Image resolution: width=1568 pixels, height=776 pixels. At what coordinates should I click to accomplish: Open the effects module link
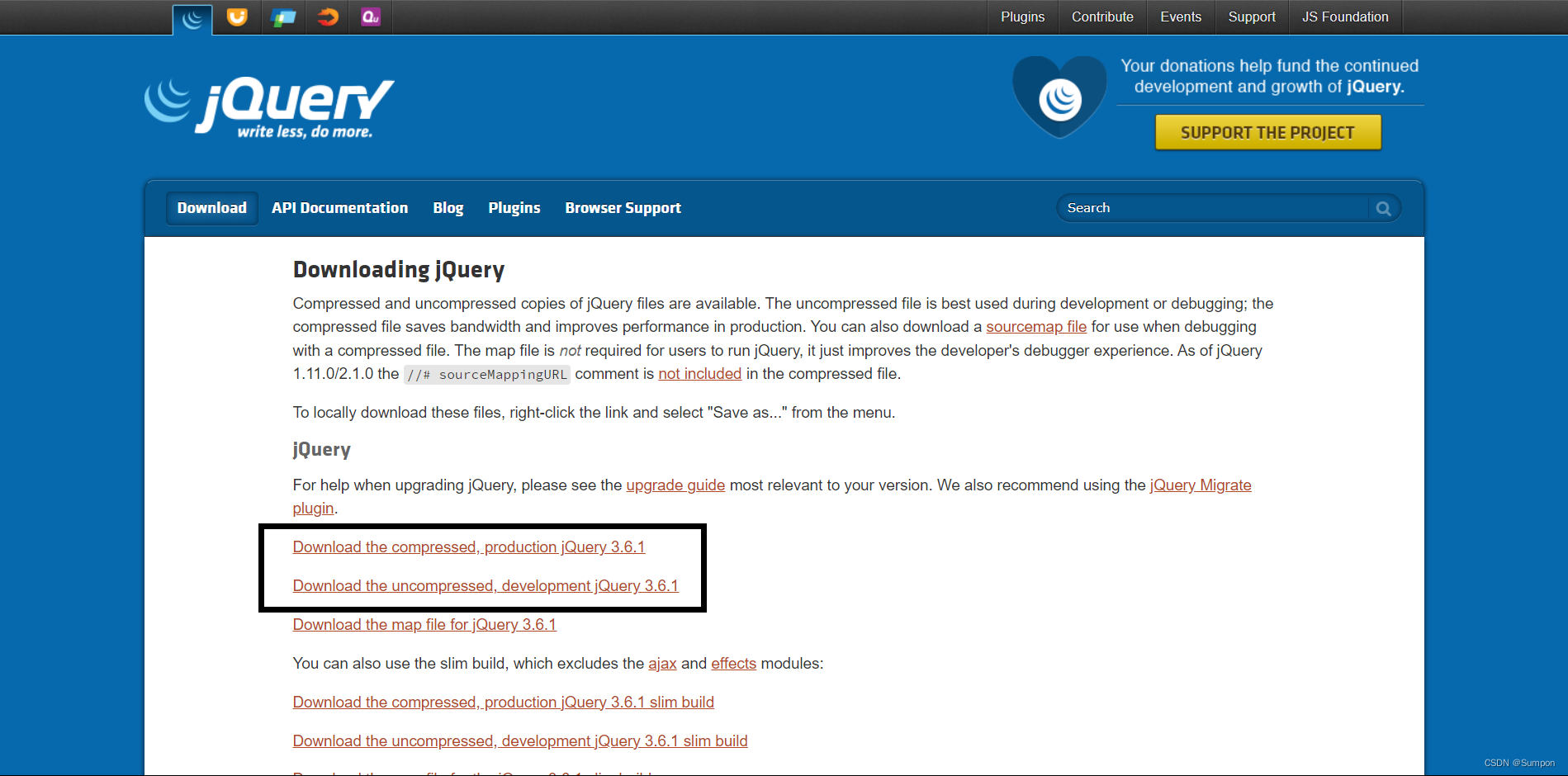[x=733, y=664]
